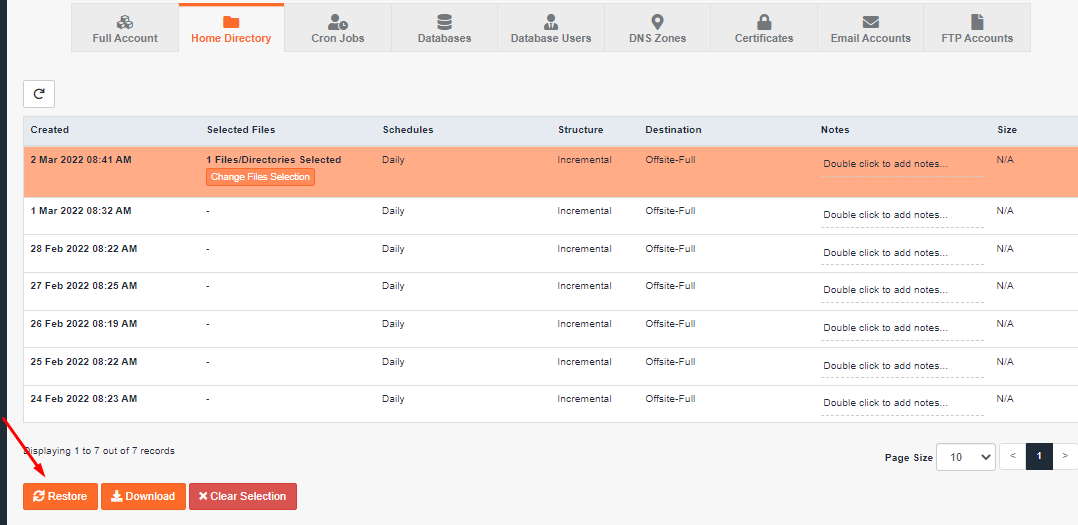1078x525 pixels.
Task: Sort by the Created column header
Action: (x=50, y=130)
